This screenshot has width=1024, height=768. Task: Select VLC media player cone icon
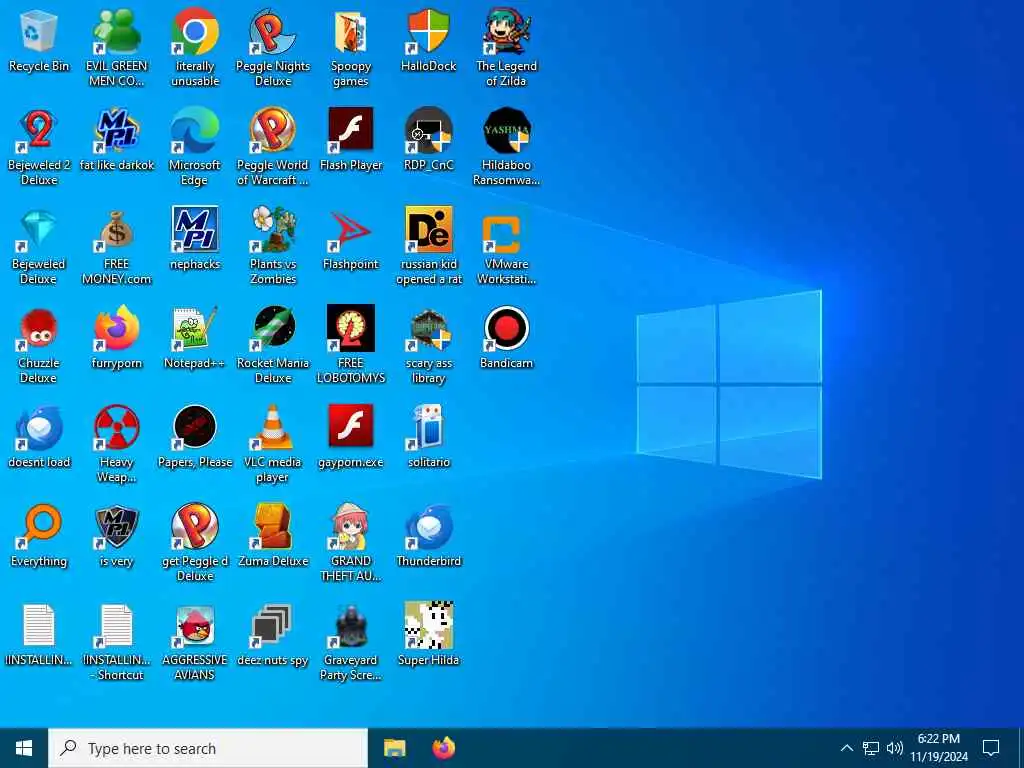[273, 428]
